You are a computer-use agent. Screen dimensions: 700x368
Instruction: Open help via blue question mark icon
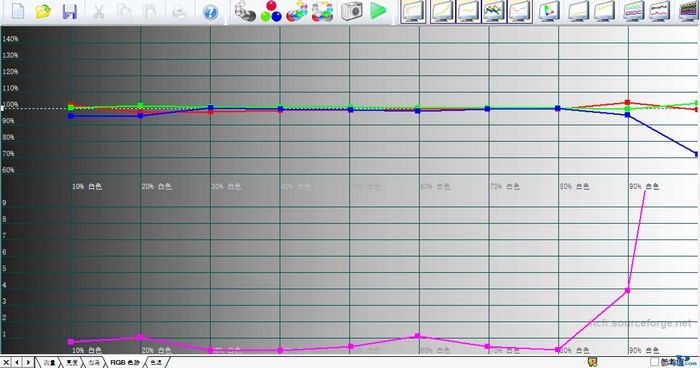[x=210, y=12]
